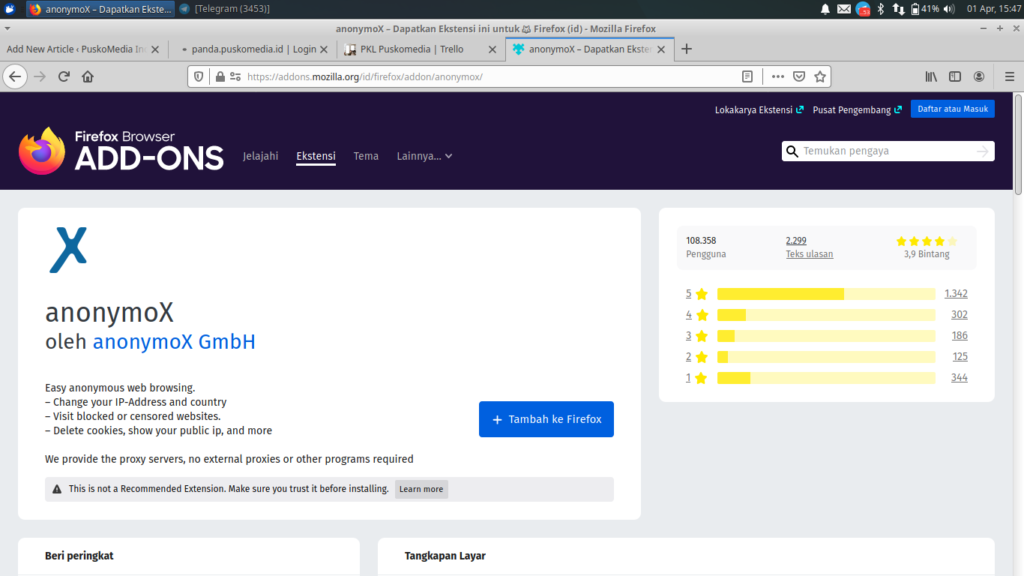
Task: Click the Bluetooth tray icon
Action: [880, 9]
